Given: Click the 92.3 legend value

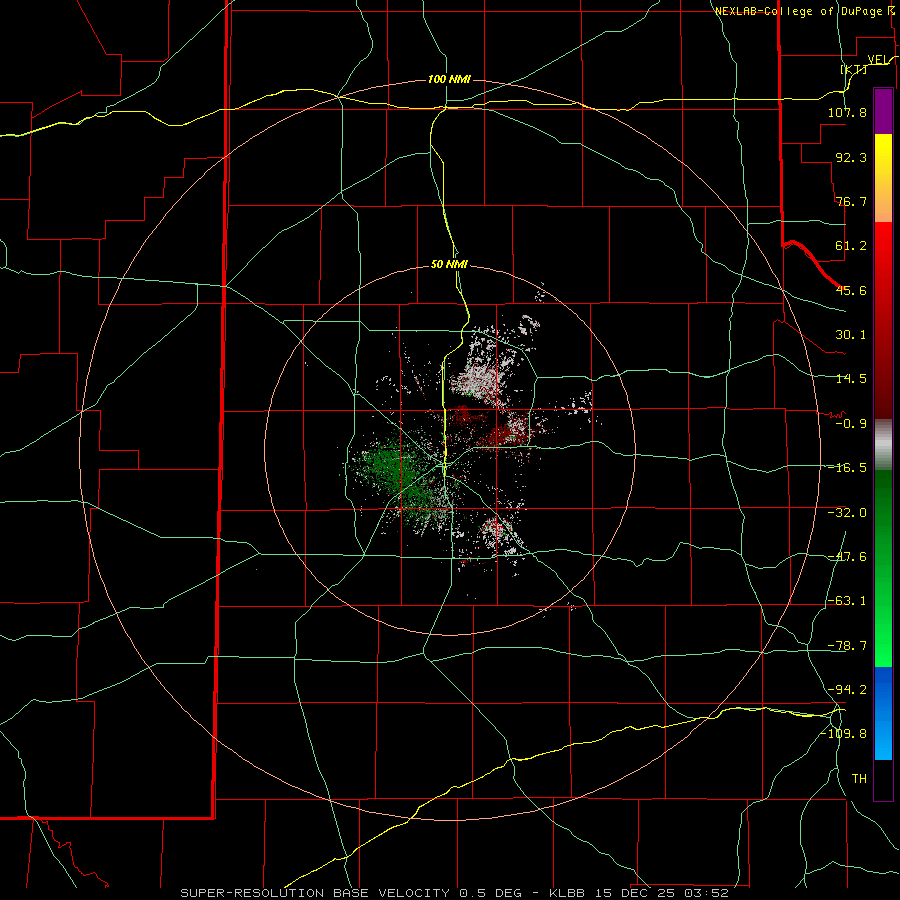Looking at the screenshot, I should (x=851, y=157).
